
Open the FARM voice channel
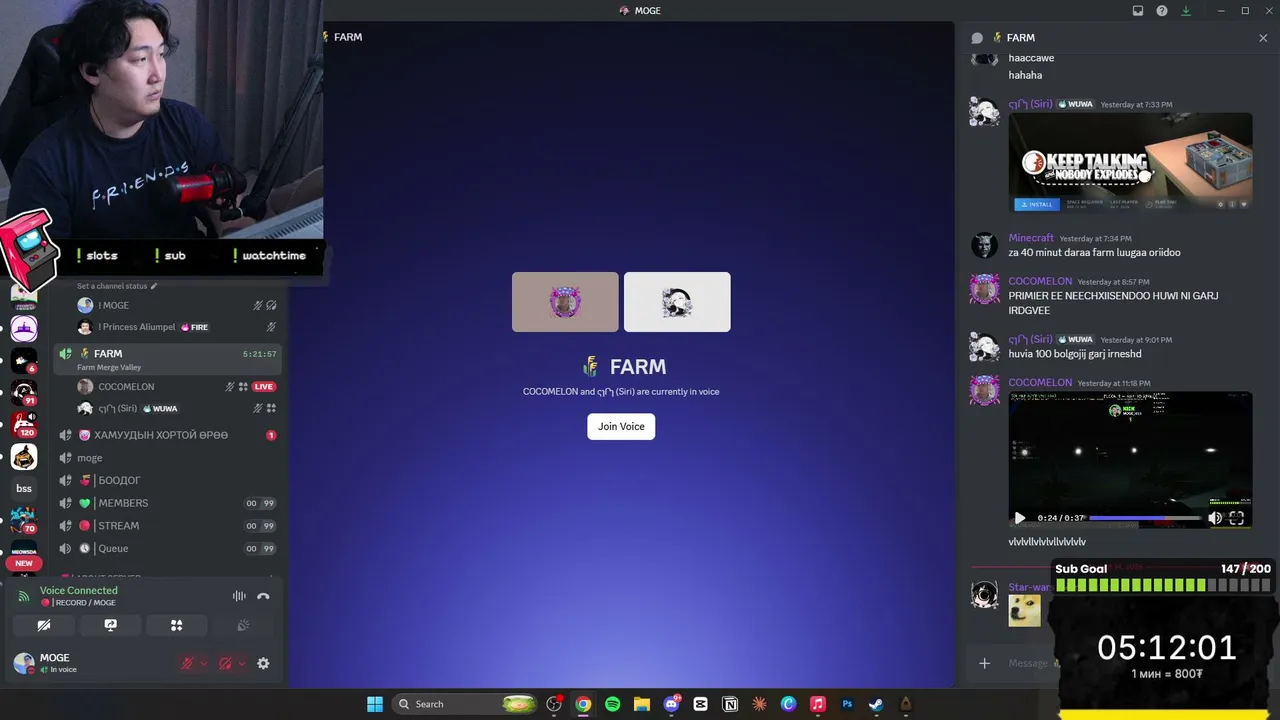168,358
